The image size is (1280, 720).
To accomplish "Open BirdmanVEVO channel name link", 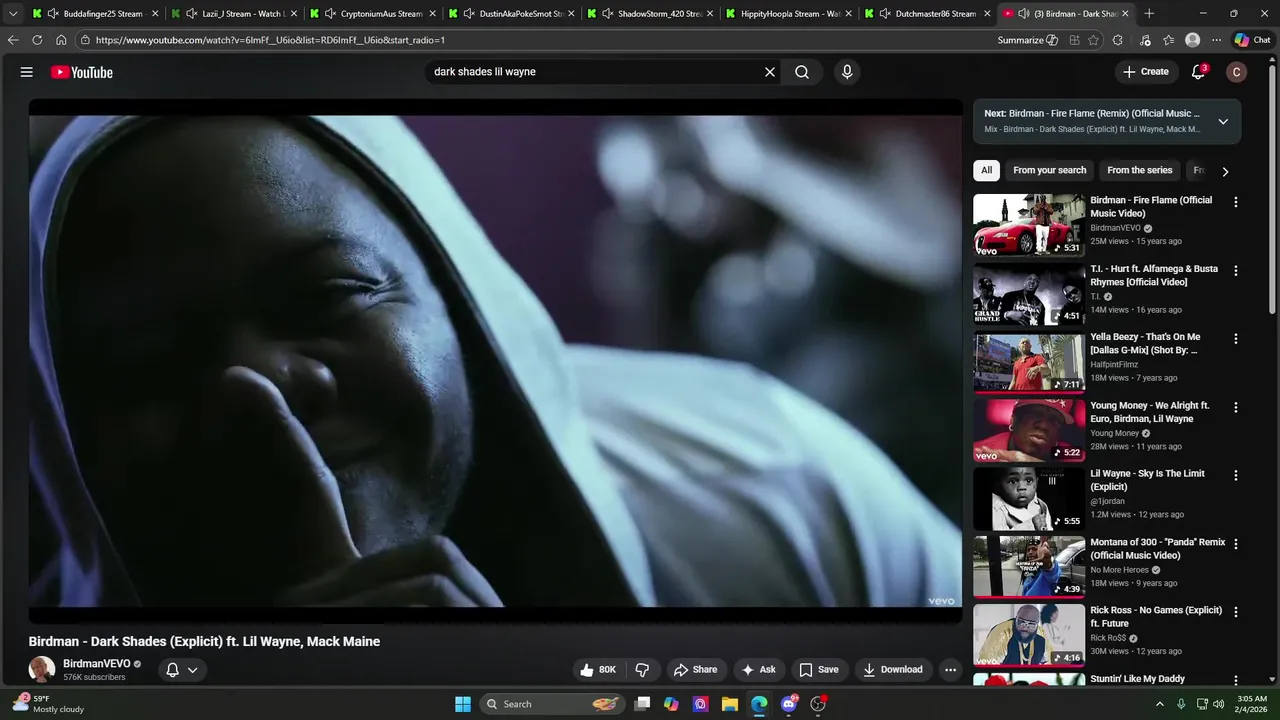I will click(x=96, y=664).
